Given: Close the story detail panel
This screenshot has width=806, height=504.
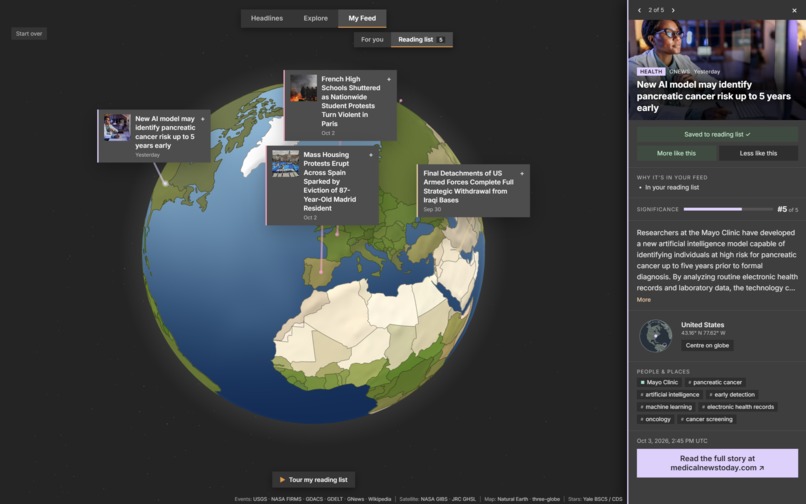Looking at the screenshot, I should pos(794,10).
